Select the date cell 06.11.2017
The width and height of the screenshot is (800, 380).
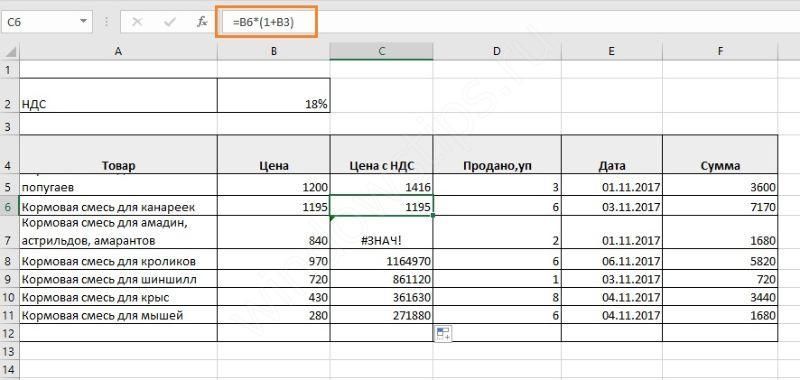click(x=612, y=260)
